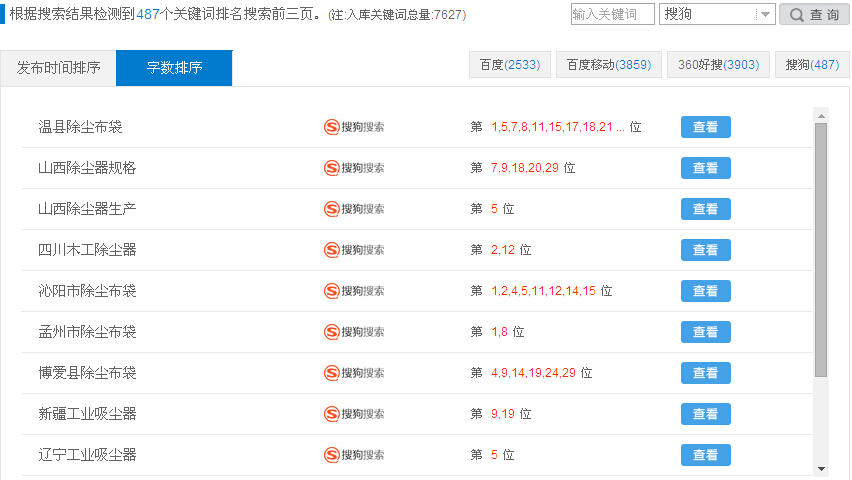Select the 字数排序 tab
852x480 pixels.
174,68
